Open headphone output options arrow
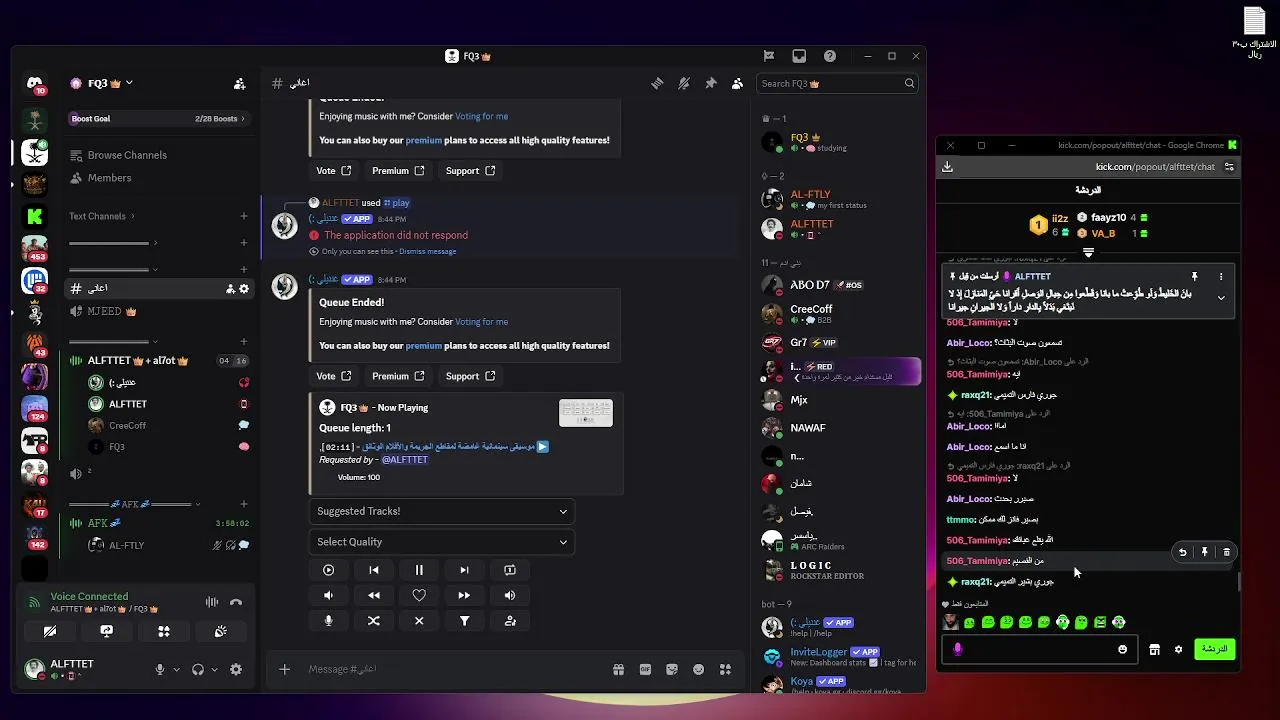 point(214,670)
